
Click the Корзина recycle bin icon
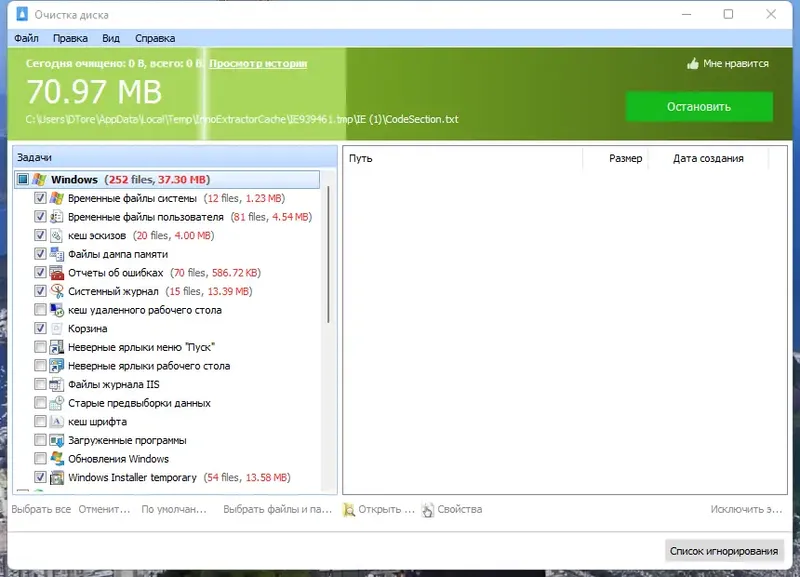coord(58,328)
